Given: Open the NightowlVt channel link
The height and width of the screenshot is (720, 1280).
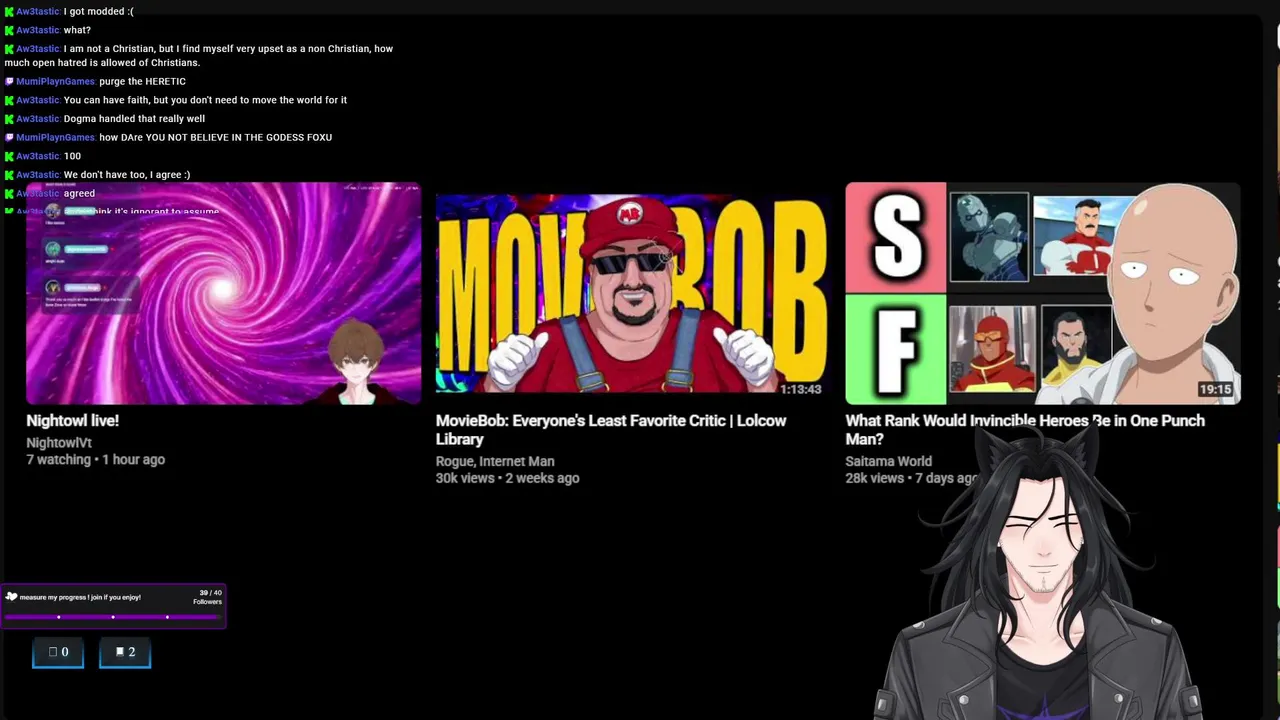Looking at the screenshot, I should [x=59, y=442].
